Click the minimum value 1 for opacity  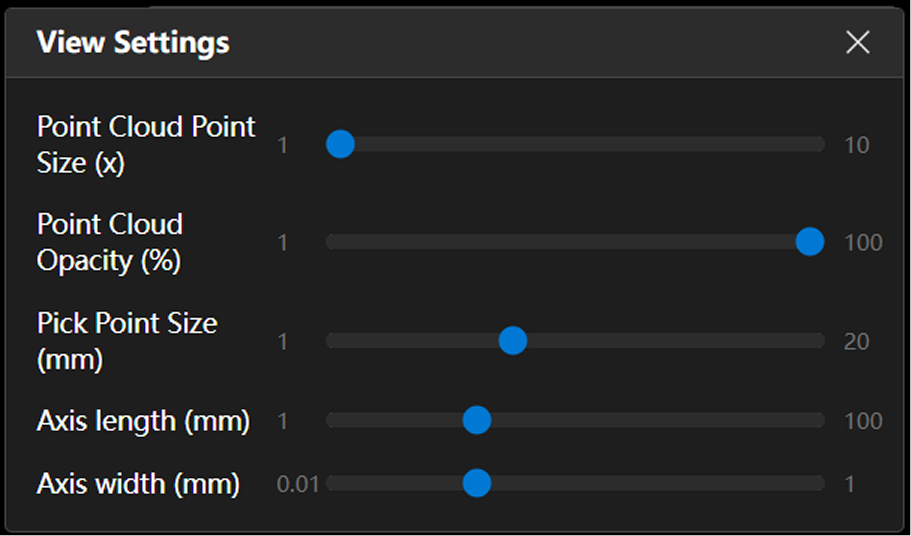tap(283, 242)
